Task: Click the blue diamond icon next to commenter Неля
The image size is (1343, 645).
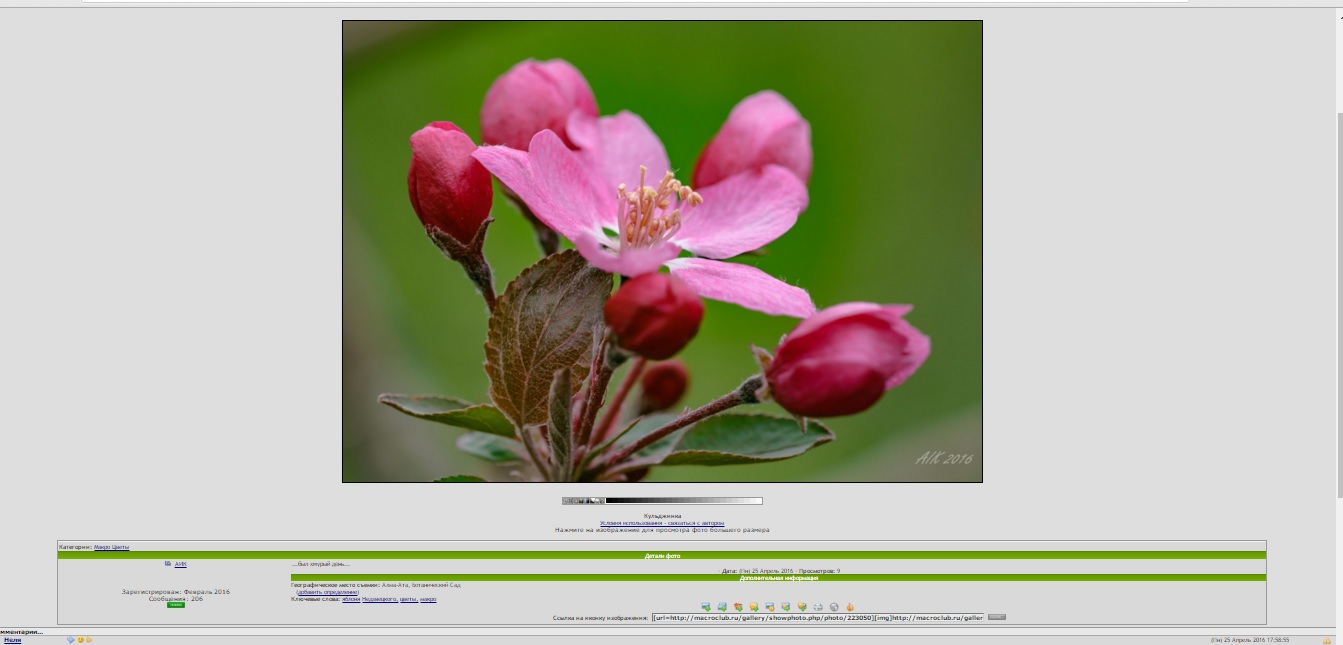Action: (70, 640)
